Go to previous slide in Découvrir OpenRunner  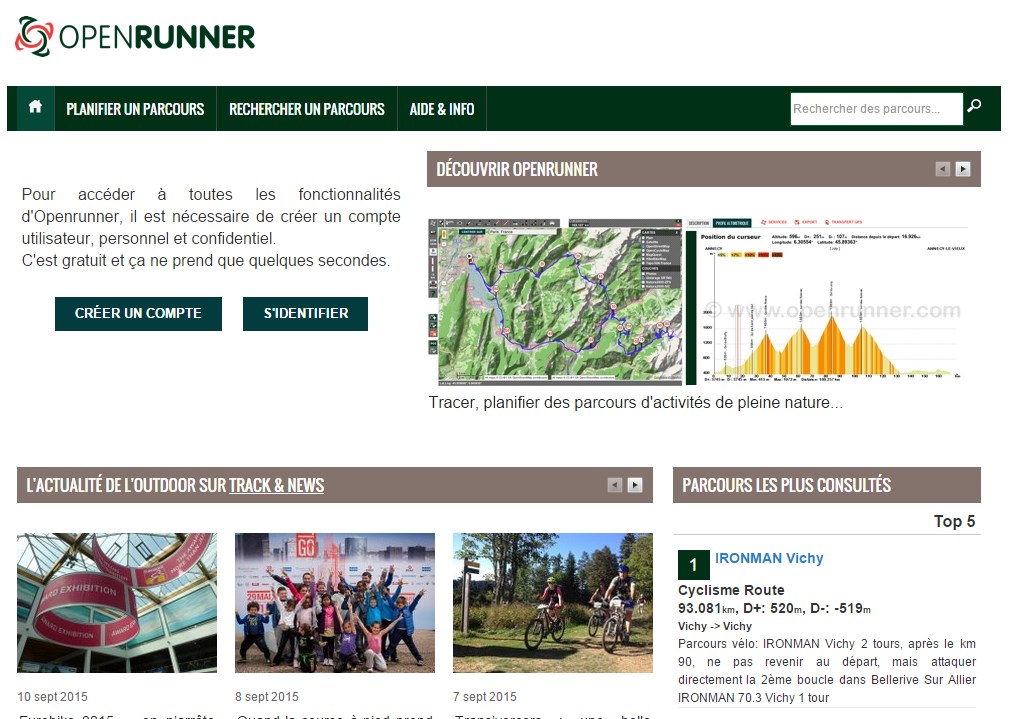942,169
